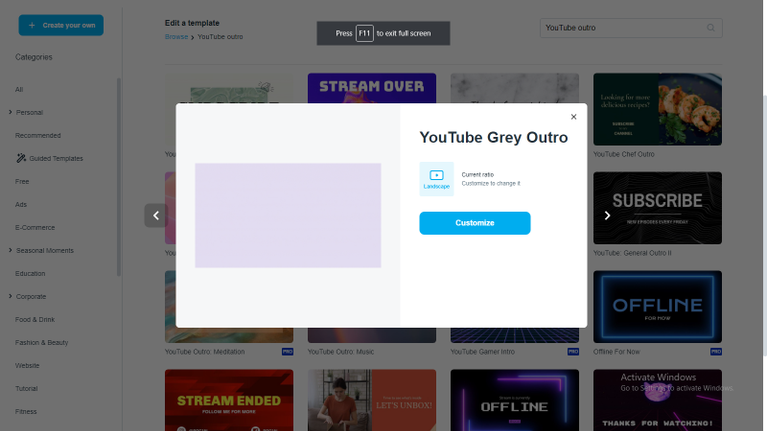Image resolution: width=767 pixels, height=431 pixels.
Task: Select the Fitness category
Action: 25,411
